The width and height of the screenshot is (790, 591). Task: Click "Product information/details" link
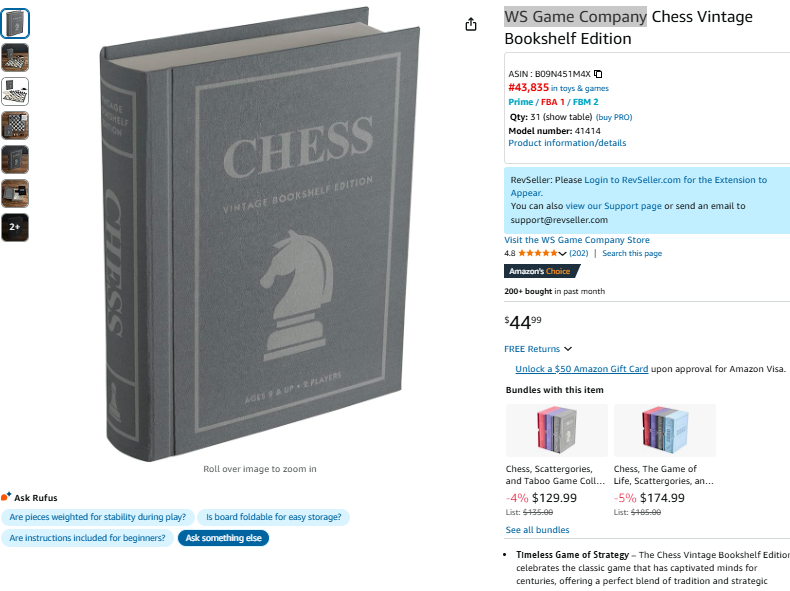567,143
